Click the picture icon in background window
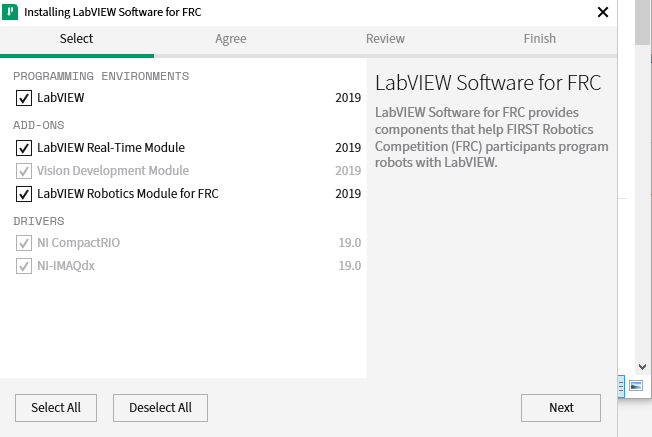This screenshot has width=652, height=437. [x=636, y=386]
